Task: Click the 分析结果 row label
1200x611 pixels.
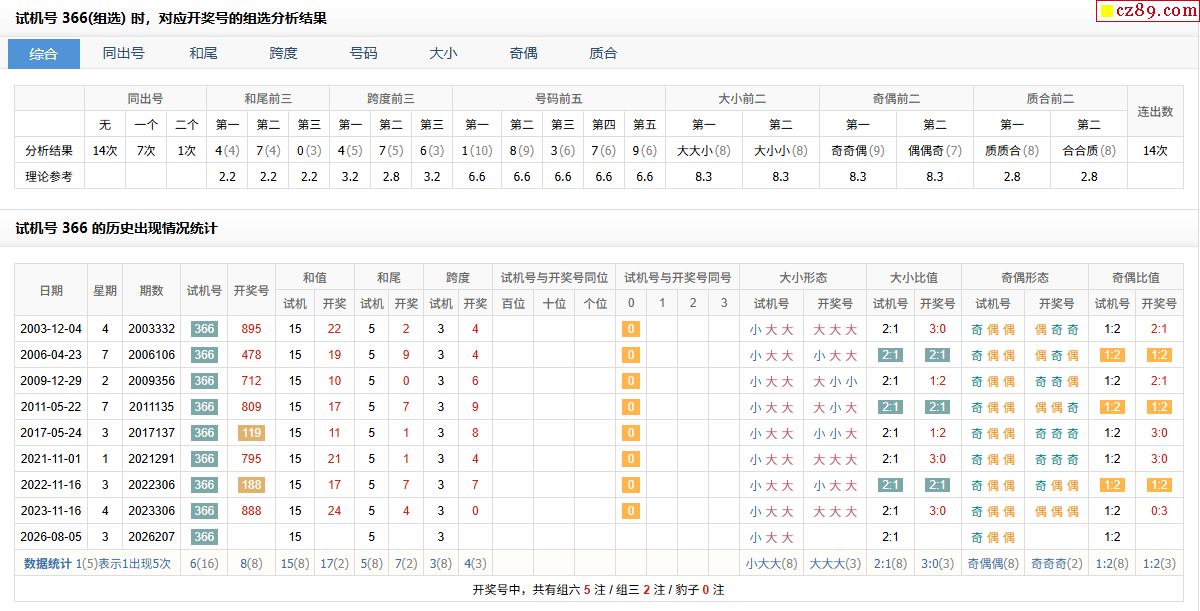Action: 49,151
